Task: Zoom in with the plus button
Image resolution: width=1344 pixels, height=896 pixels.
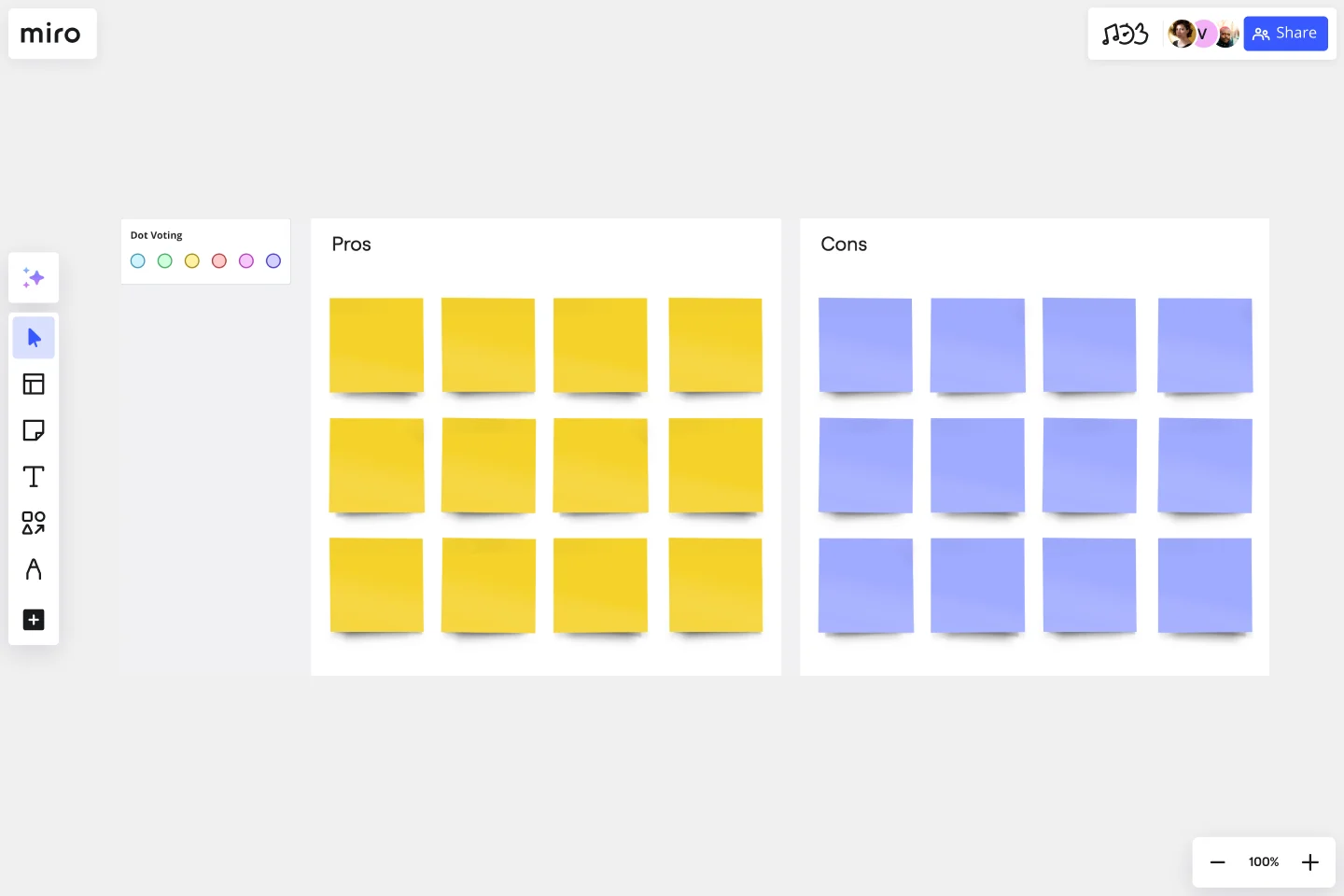Action: [x=1310, y=862]
